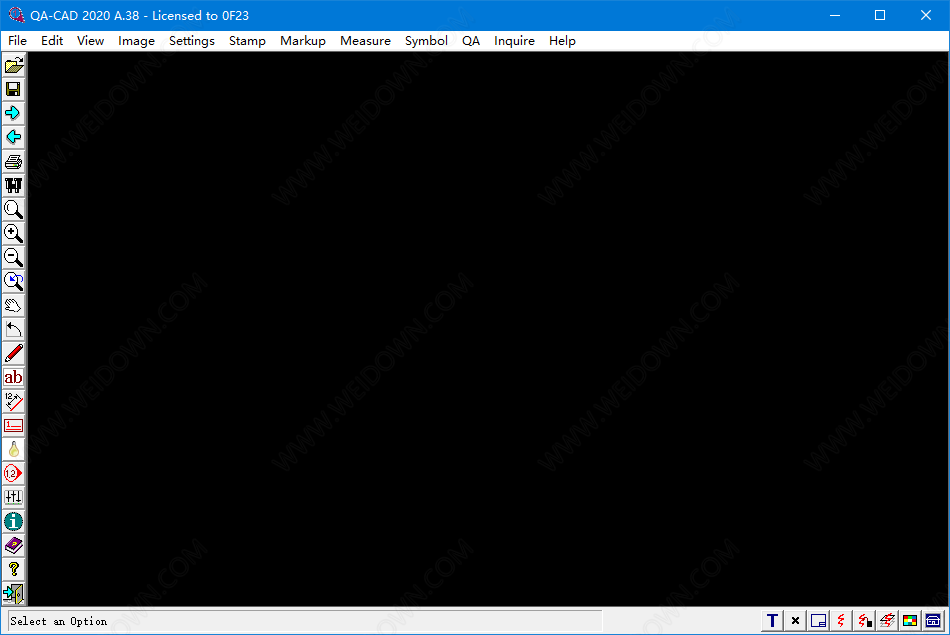Click the QA-CAD app icon in title bar
The height and width of the screenshot is (635, 950).
(x=16, y=15)
